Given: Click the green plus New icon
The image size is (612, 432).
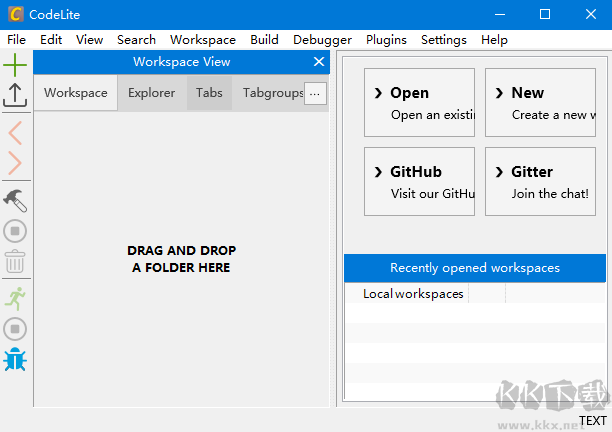Looking at the screenshot, I should (x=15, y=65).
